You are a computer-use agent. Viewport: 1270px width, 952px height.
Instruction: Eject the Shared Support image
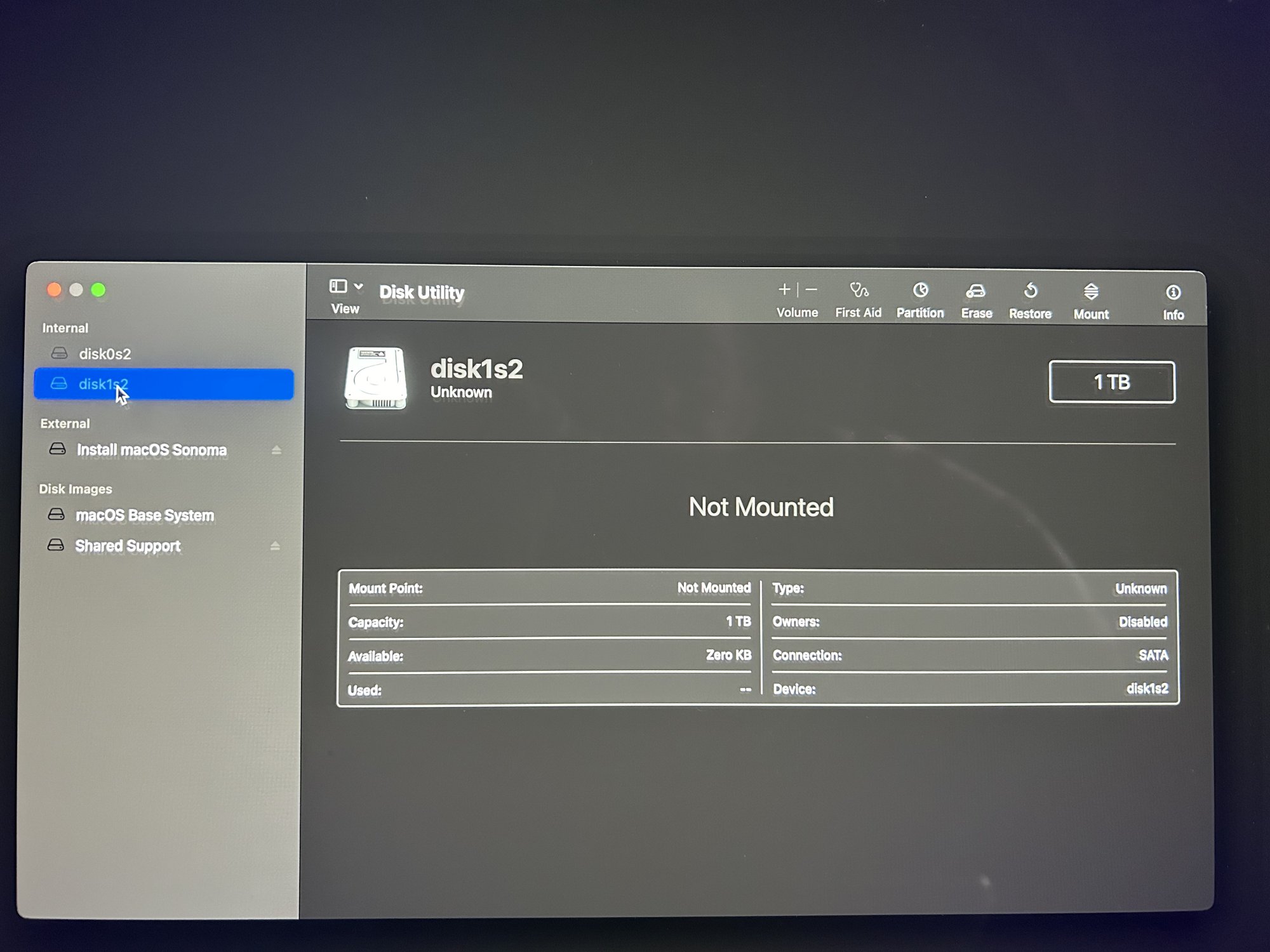click(275, 546)
